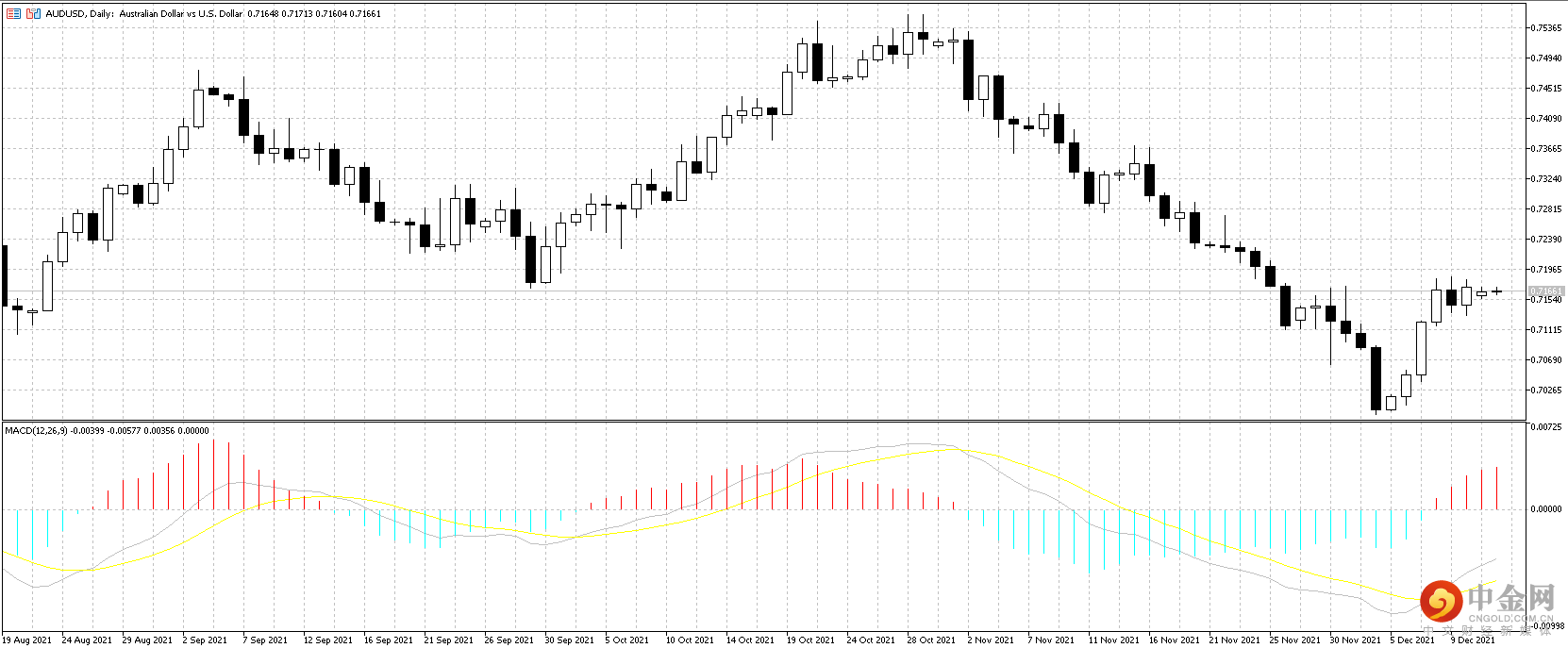
Task: Click the 0.74940 price scale label
Action: [x=1547, y=58]
